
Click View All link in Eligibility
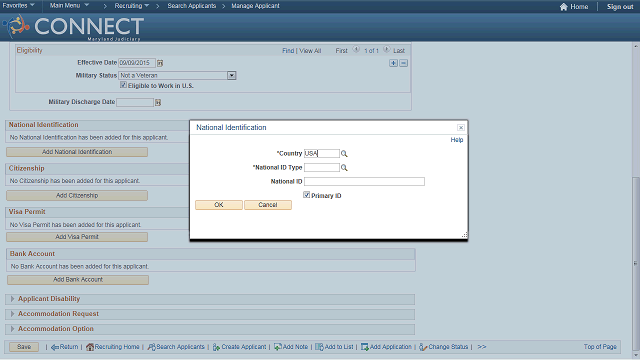pyautogui.click(x=310, y=51)
